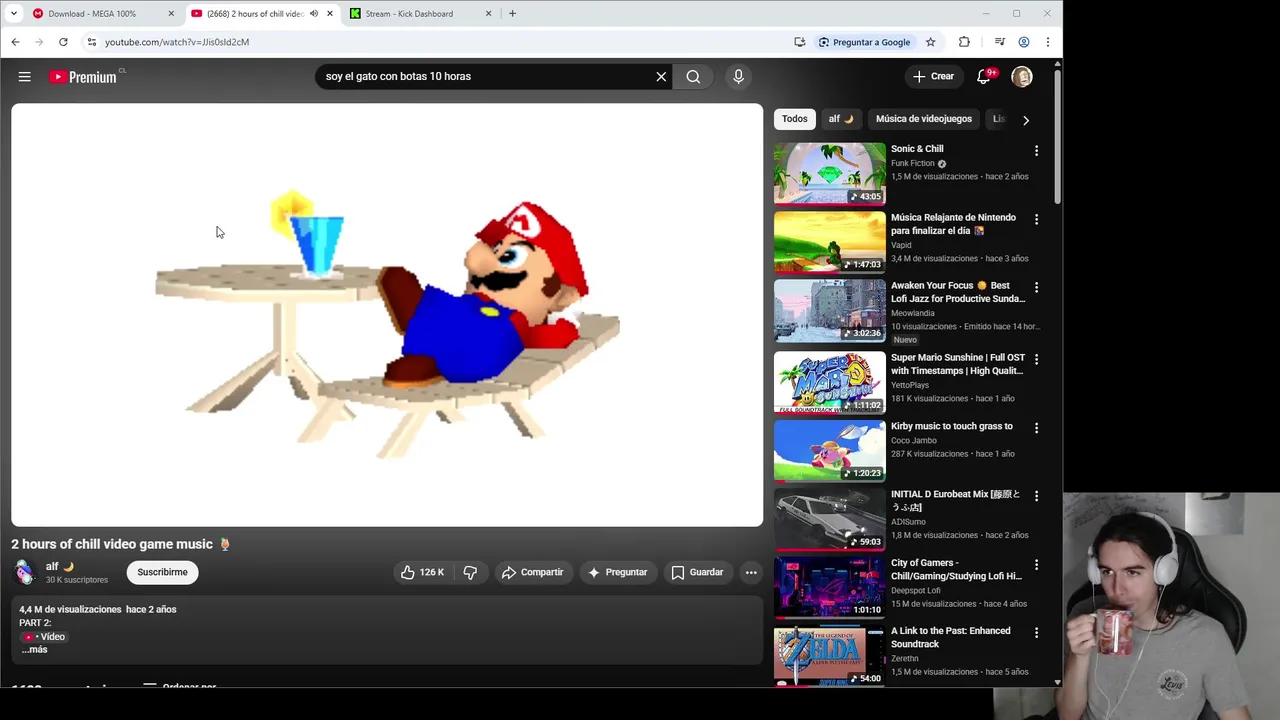This screenshot has width=1280, height=720.
Task: Open browser extensions puzzle icon
Action: pyautogui.click(x=964, y=42)
